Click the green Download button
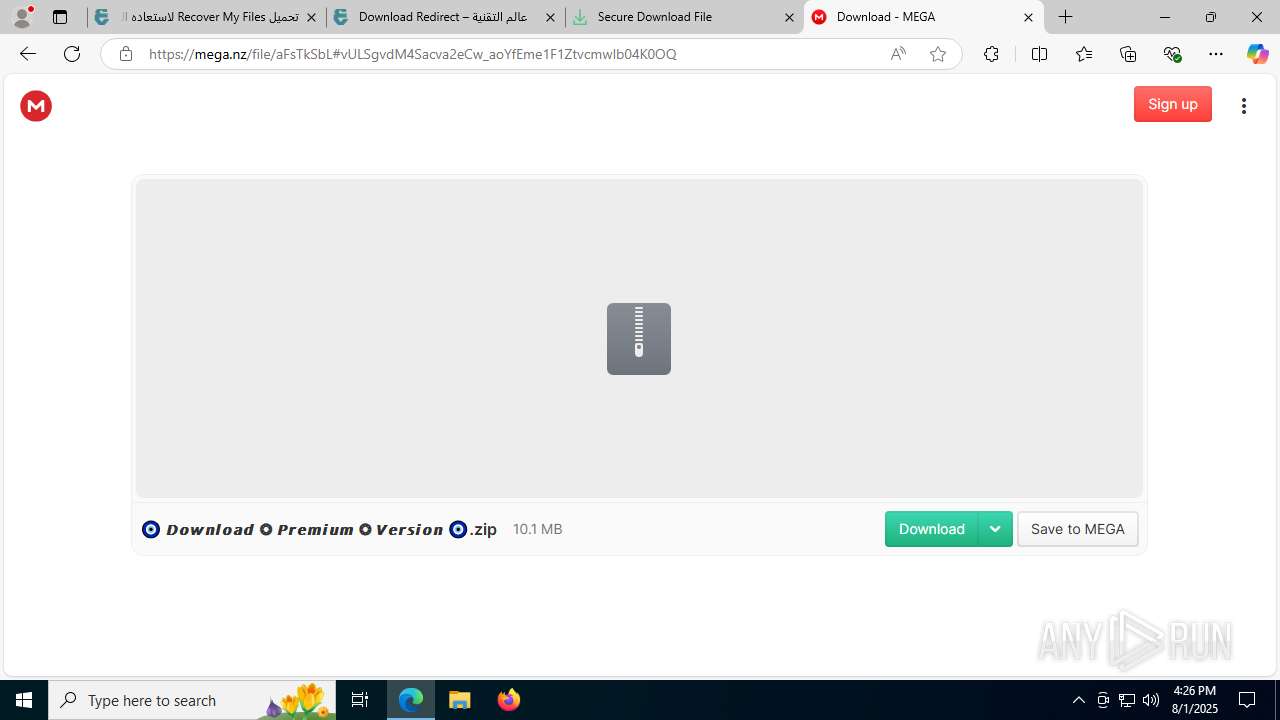This screenshot has width=1280, height=720. (931, 529)
